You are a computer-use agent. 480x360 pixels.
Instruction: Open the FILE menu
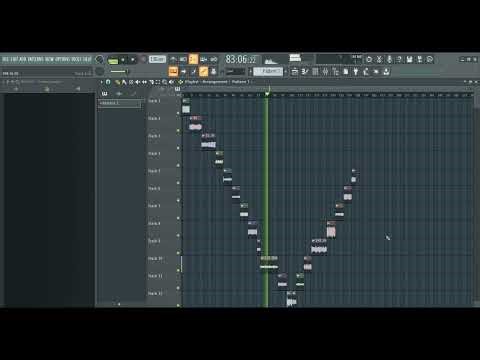[x=6, y=59]
